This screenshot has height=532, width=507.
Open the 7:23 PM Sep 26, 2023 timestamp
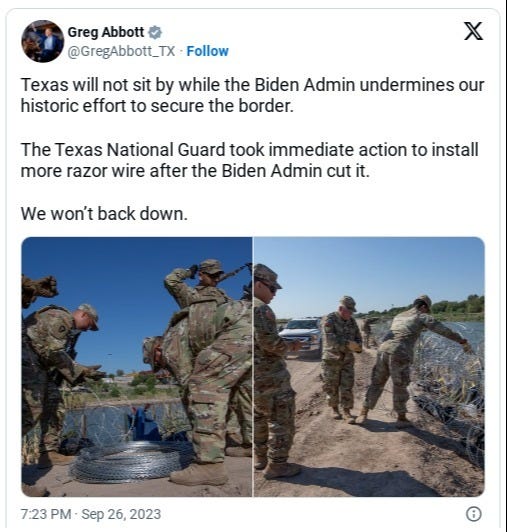91,514
